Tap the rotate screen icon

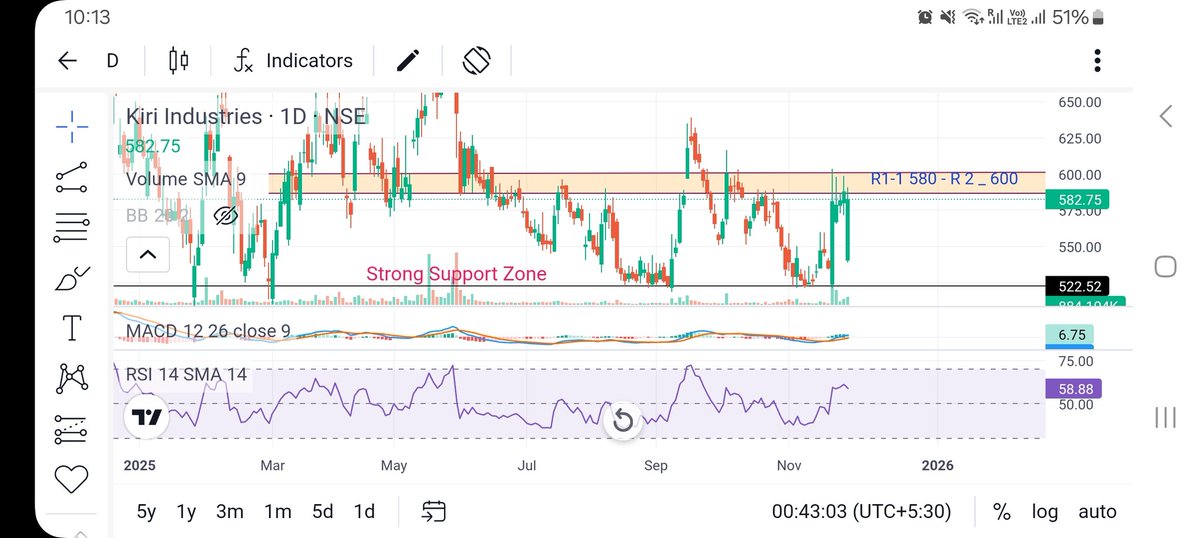(476, 61)
